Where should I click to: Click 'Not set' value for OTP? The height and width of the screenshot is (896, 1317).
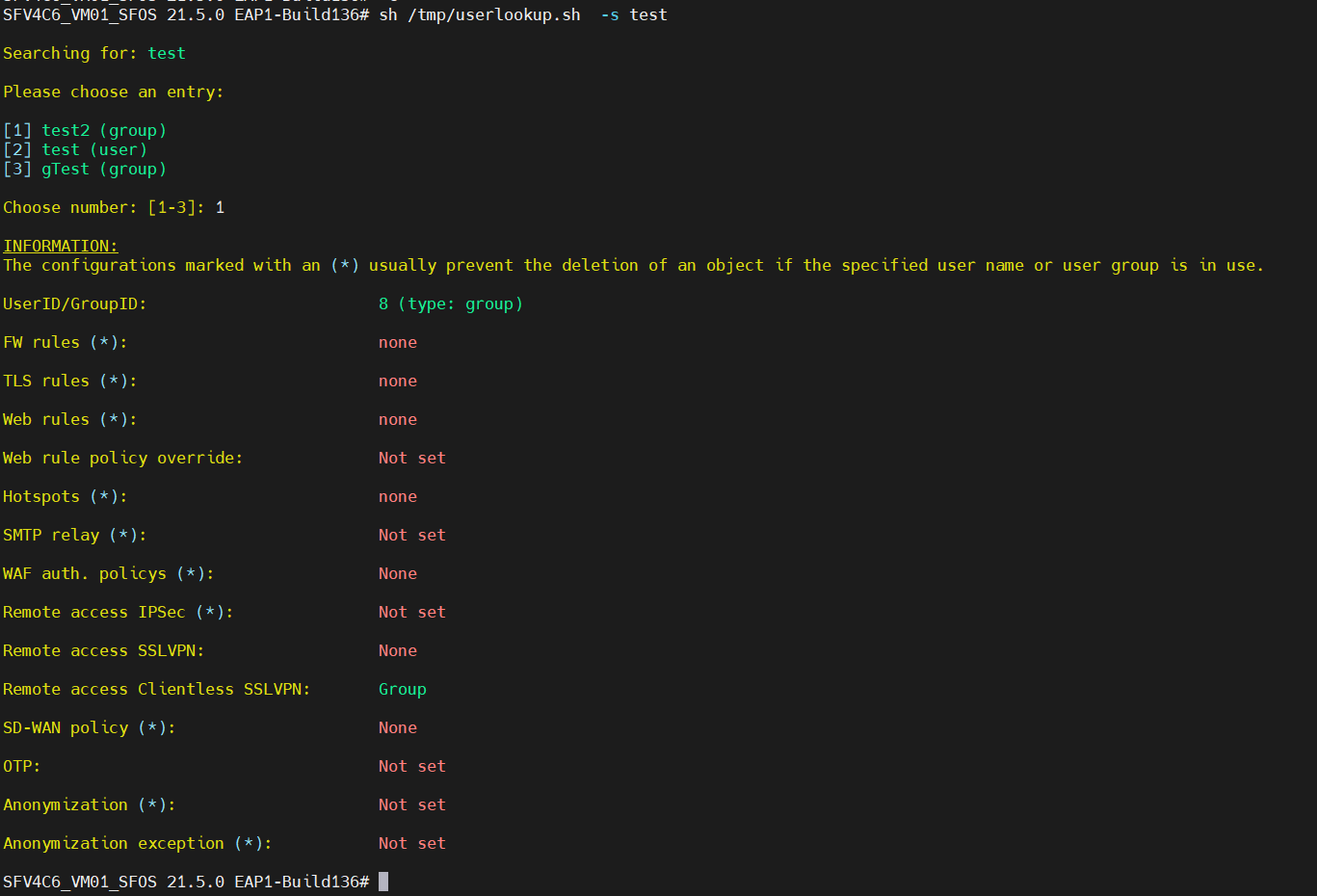(412, 766)
